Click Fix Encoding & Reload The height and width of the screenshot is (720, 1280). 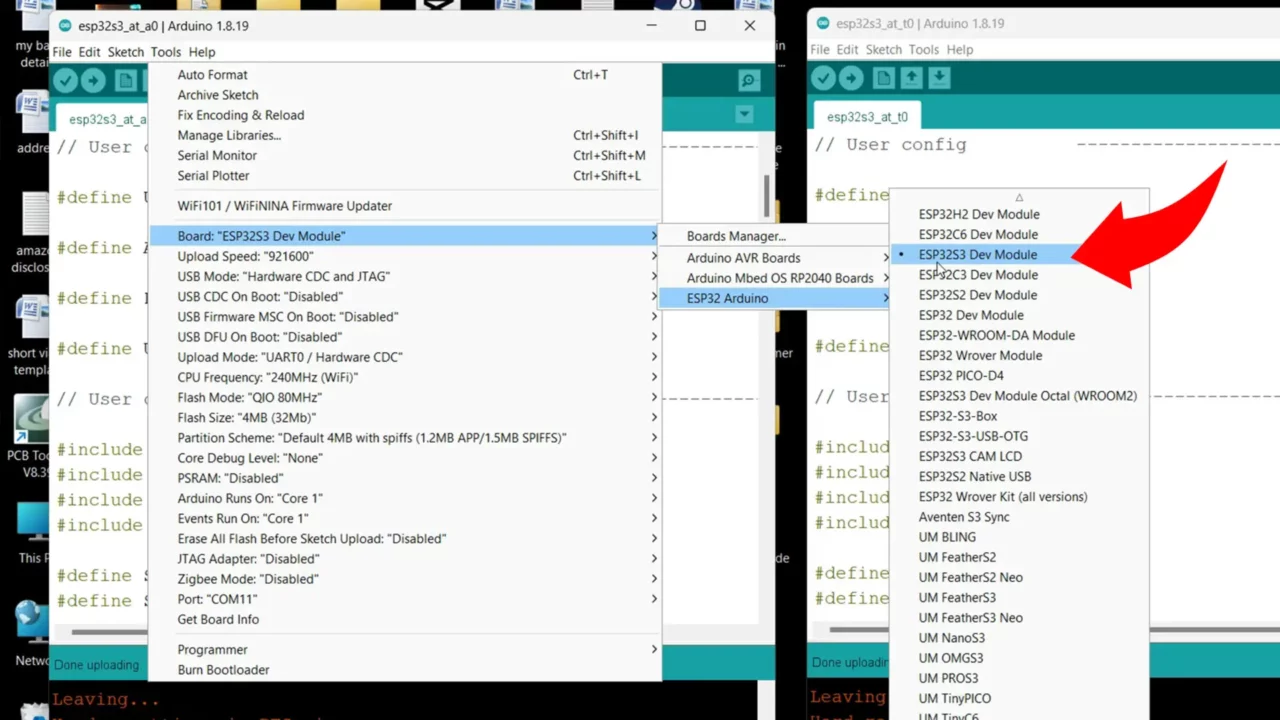tap(405, 115)
